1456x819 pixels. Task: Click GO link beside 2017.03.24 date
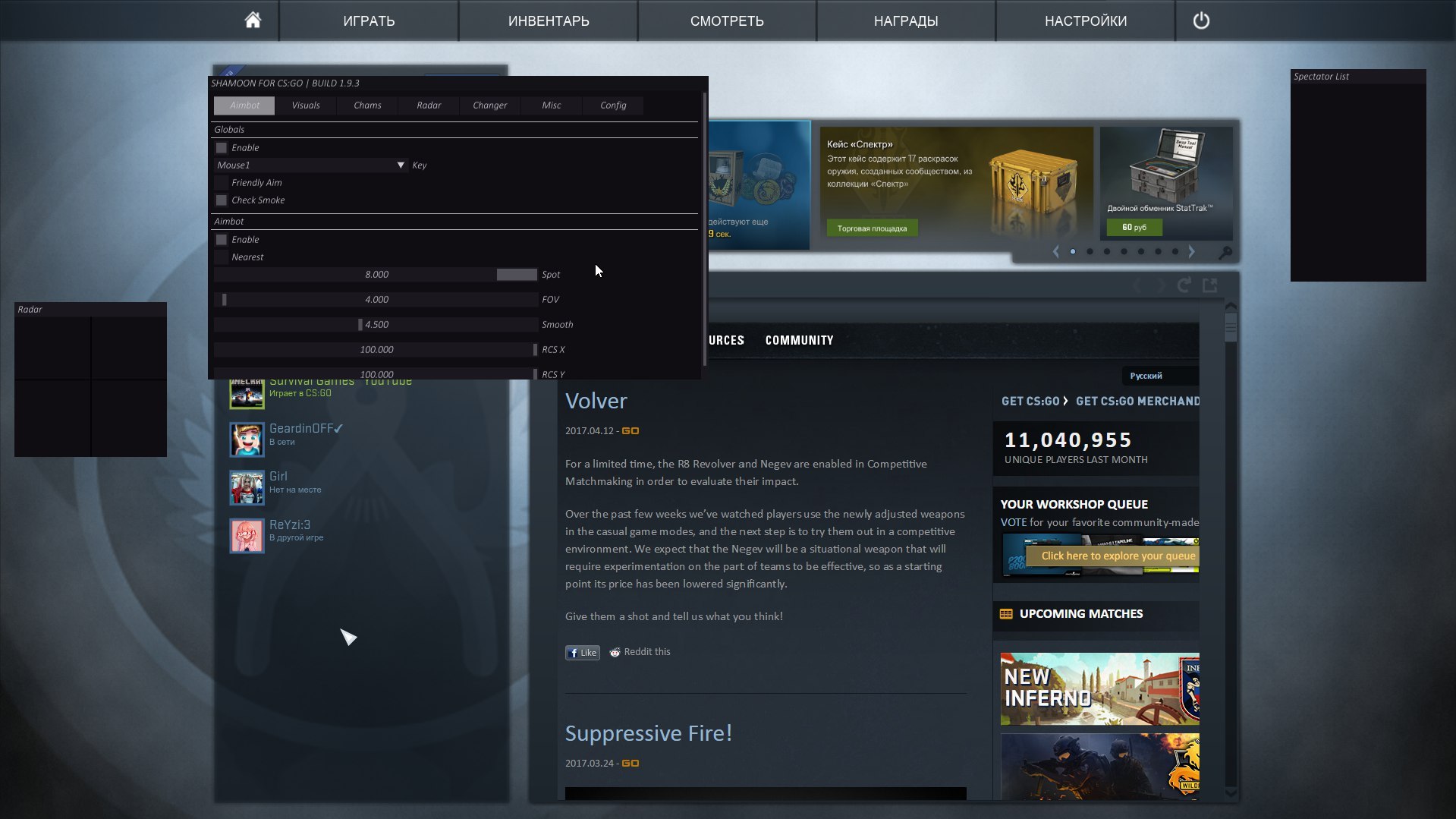tap(631, 763)
